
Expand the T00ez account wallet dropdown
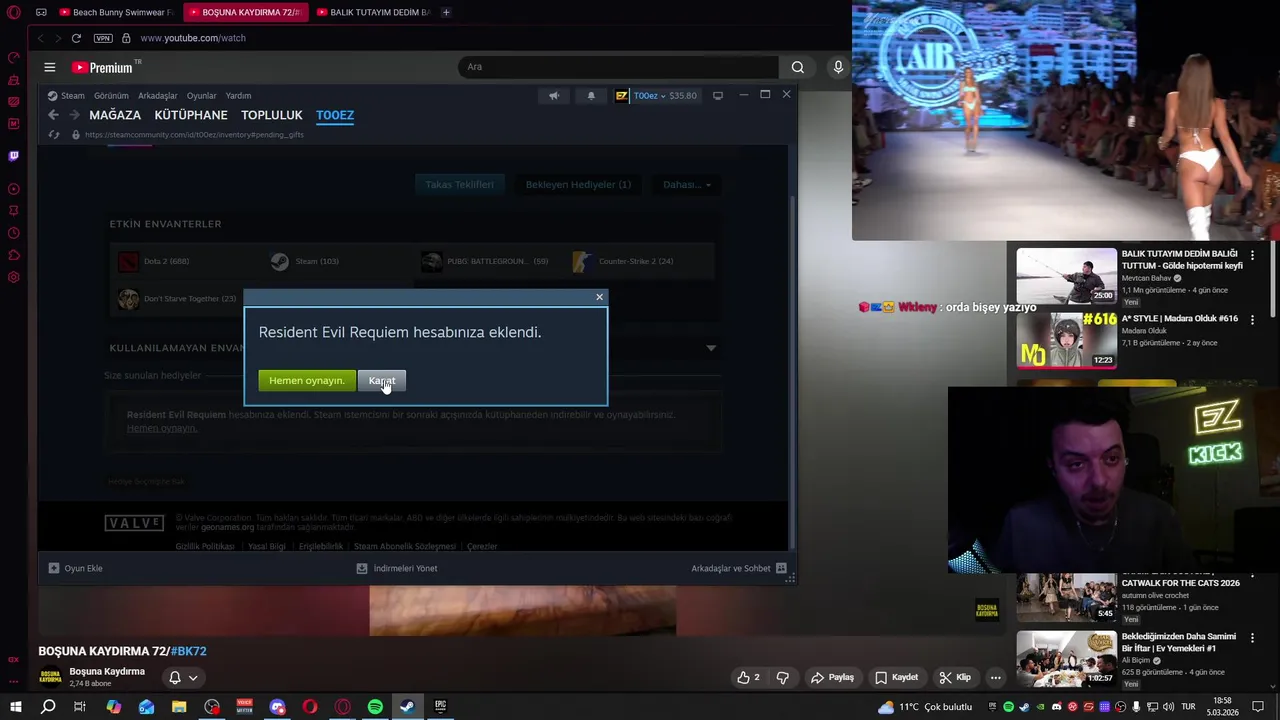coord(656,96)
